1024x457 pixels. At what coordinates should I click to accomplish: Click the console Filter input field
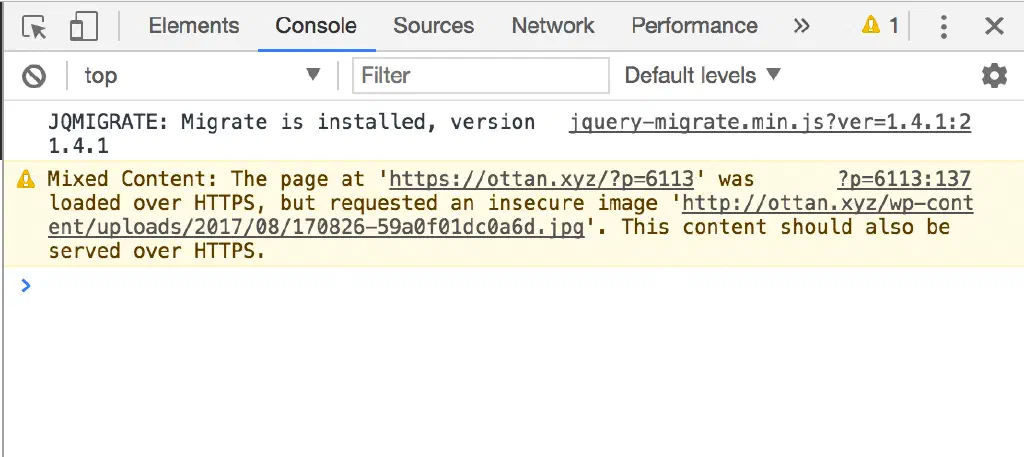tap(481, 75)
